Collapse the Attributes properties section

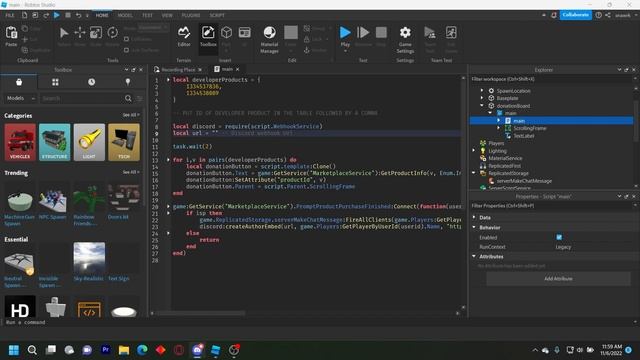click(474, 256)
